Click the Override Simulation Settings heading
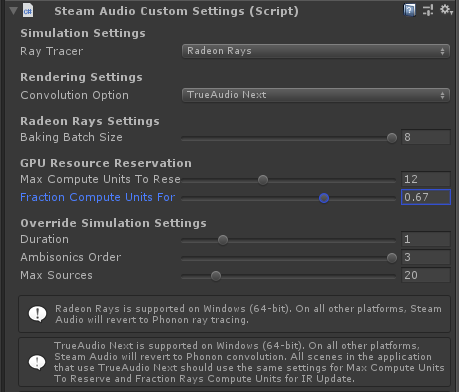This screenshot has height=392, width=459. [113, 223]
